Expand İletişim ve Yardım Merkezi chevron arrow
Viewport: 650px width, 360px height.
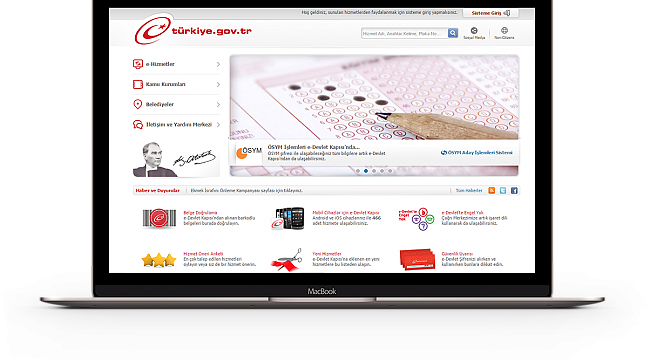click(x=218, y=124)
